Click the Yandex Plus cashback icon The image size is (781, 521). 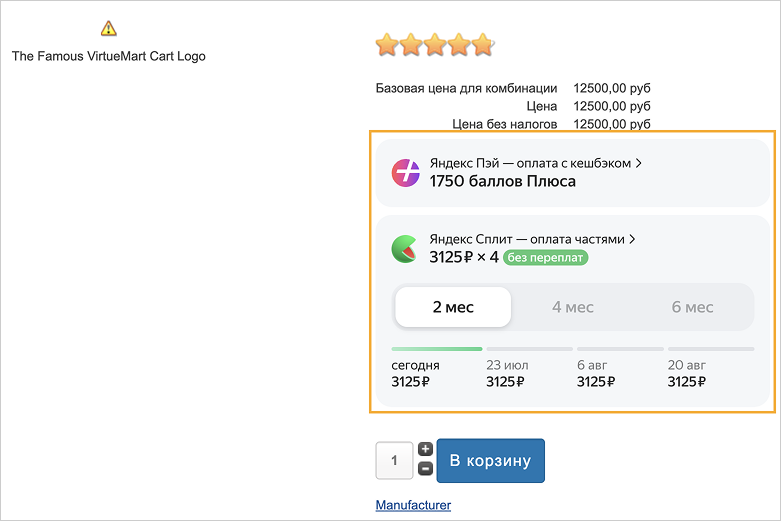405,173
